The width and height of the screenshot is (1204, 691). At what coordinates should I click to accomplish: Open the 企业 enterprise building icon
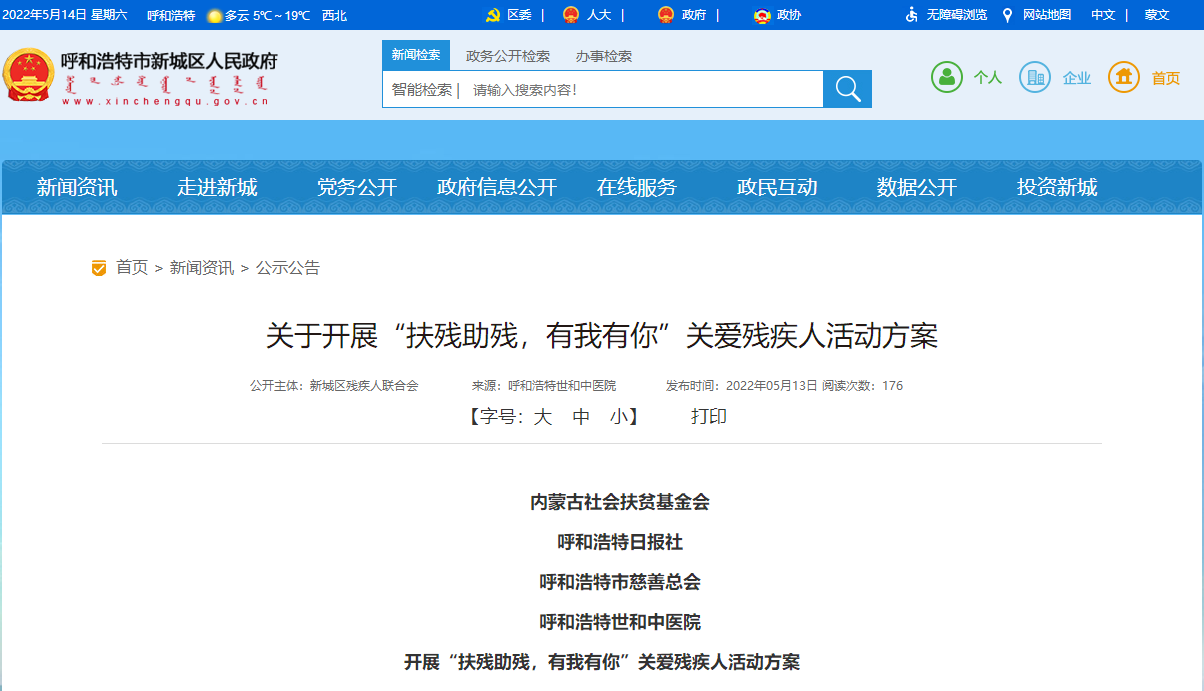(x=1035, y=77)
